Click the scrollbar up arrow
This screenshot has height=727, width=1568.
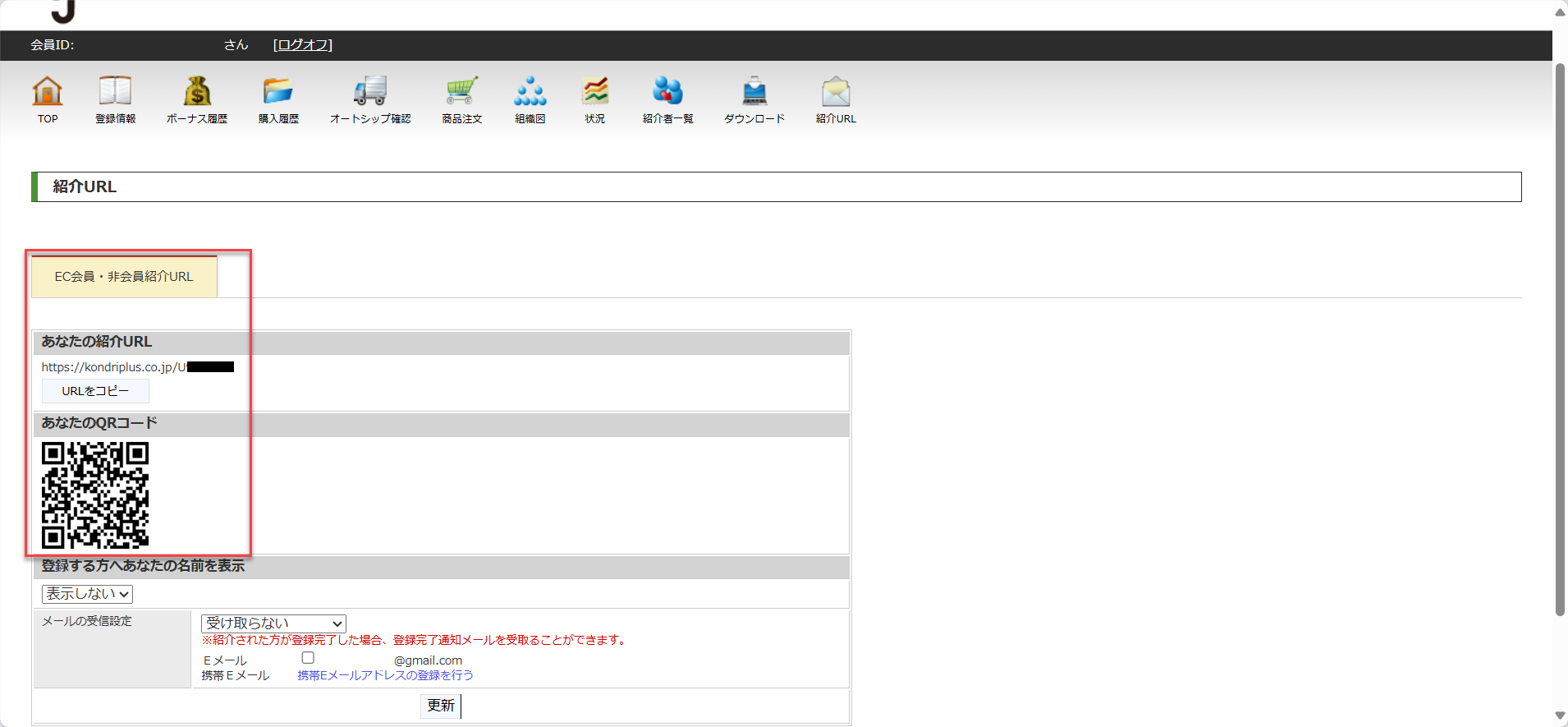(1560, 11)
